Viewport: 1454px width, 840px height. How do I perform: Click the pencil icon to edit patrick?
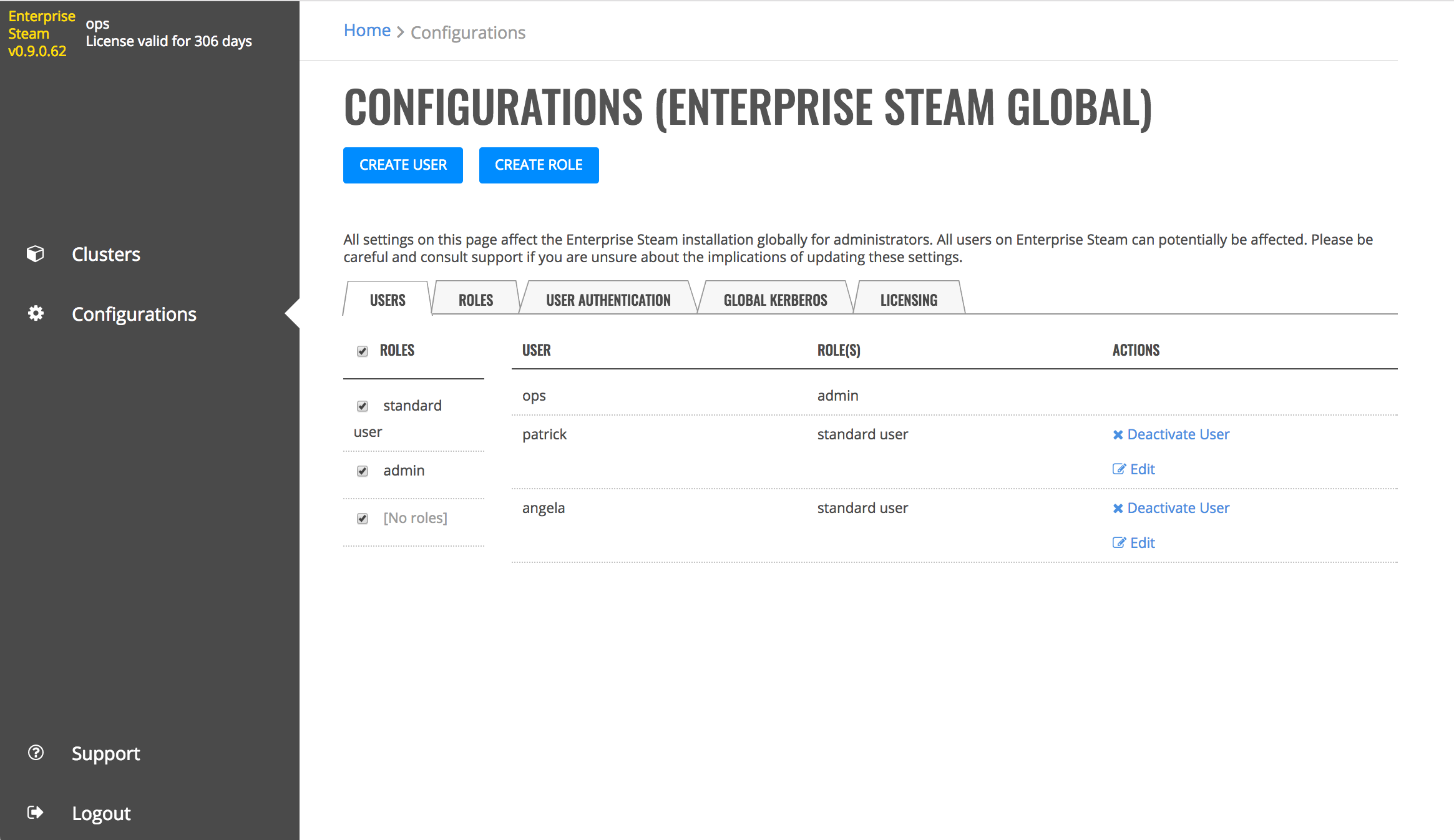tap(1119, 469)
